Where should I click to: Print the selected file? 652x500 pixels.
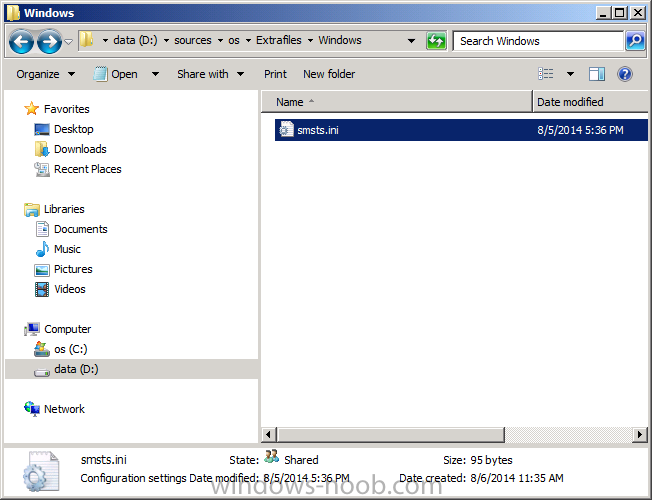275,74
